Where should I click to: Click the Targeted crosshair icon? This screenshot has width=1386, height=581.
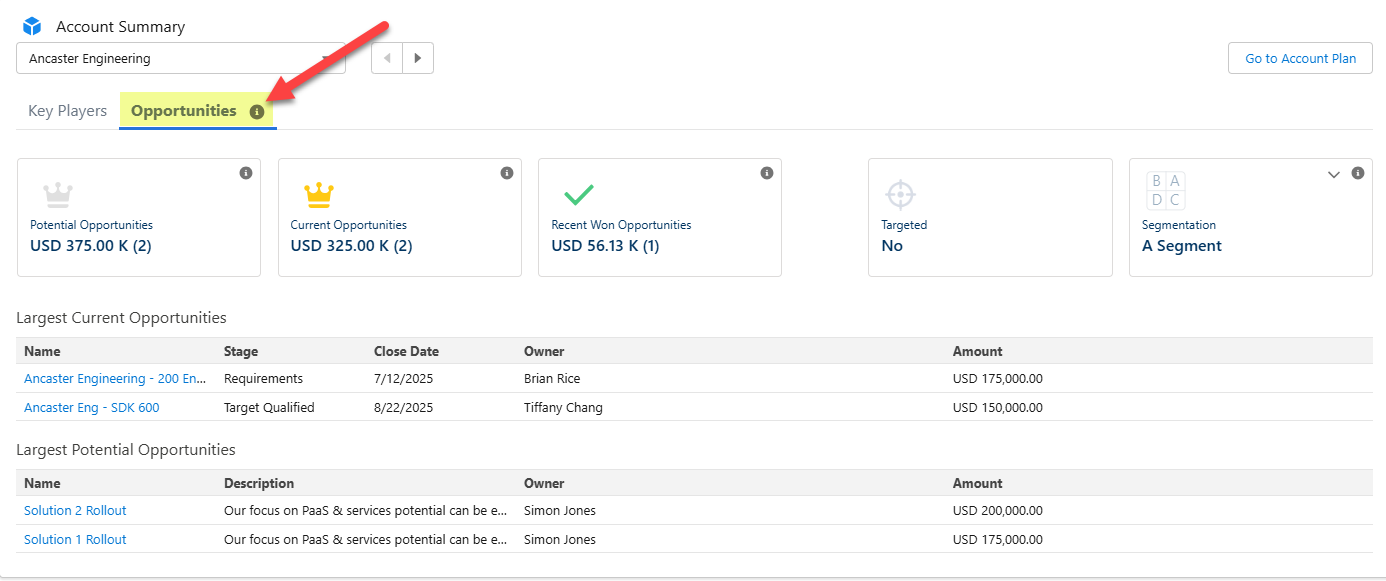tap(900, 194)
